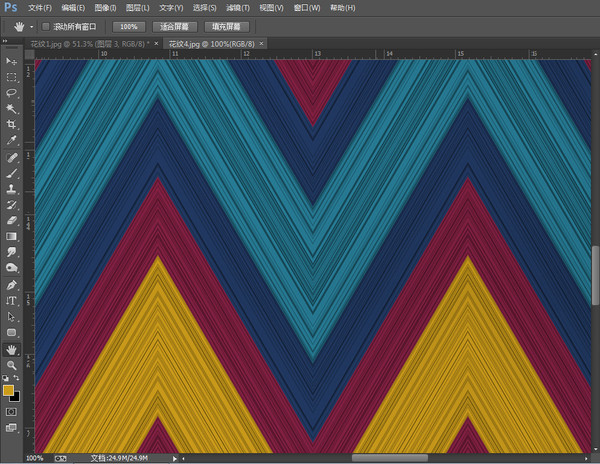Open the 编辑(E) menu
This screenshot has height=464, width=600.
tap(73, 8)
